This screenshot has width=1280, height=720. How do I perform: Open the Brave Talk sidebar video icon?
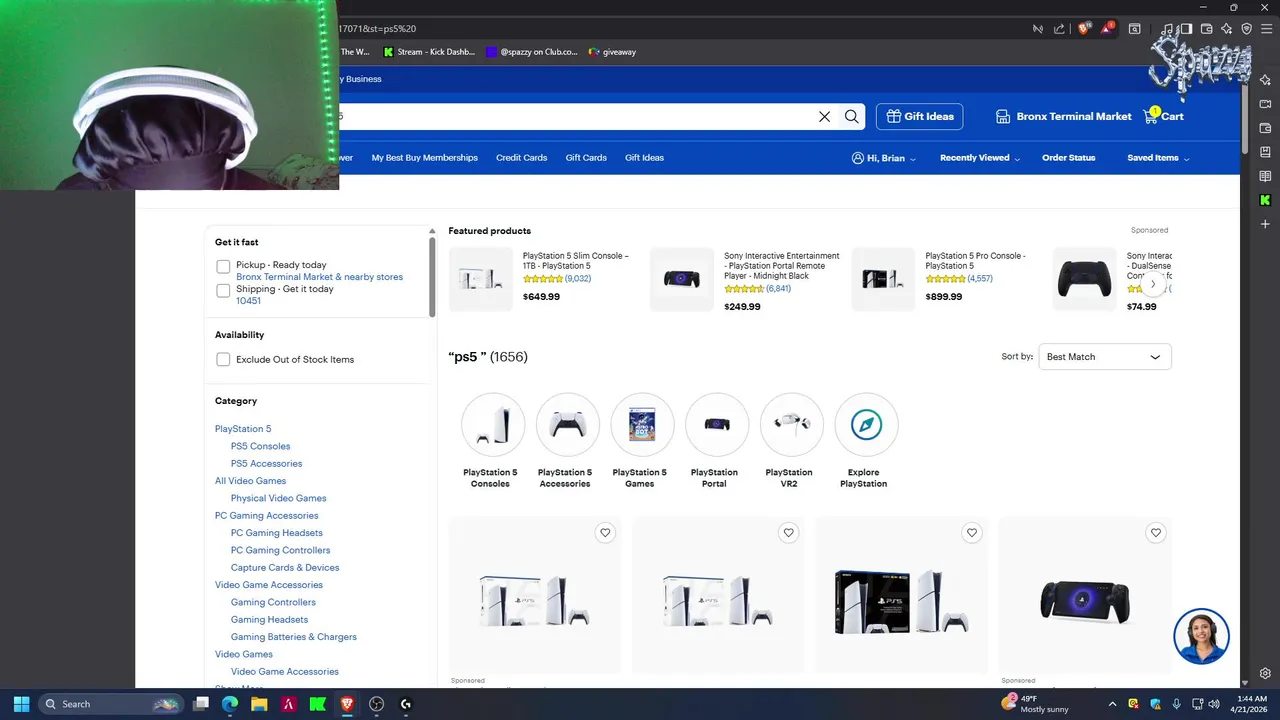tap(1265, 104)
